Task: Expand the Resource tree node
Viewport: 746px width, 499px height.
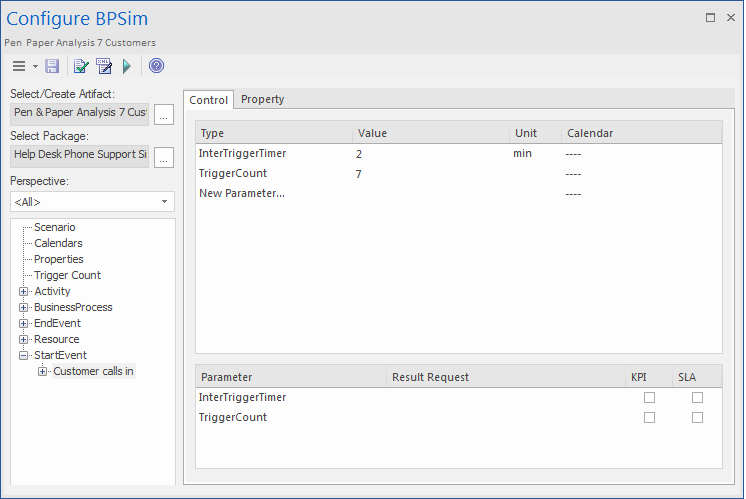Action: tap(24, 339)
